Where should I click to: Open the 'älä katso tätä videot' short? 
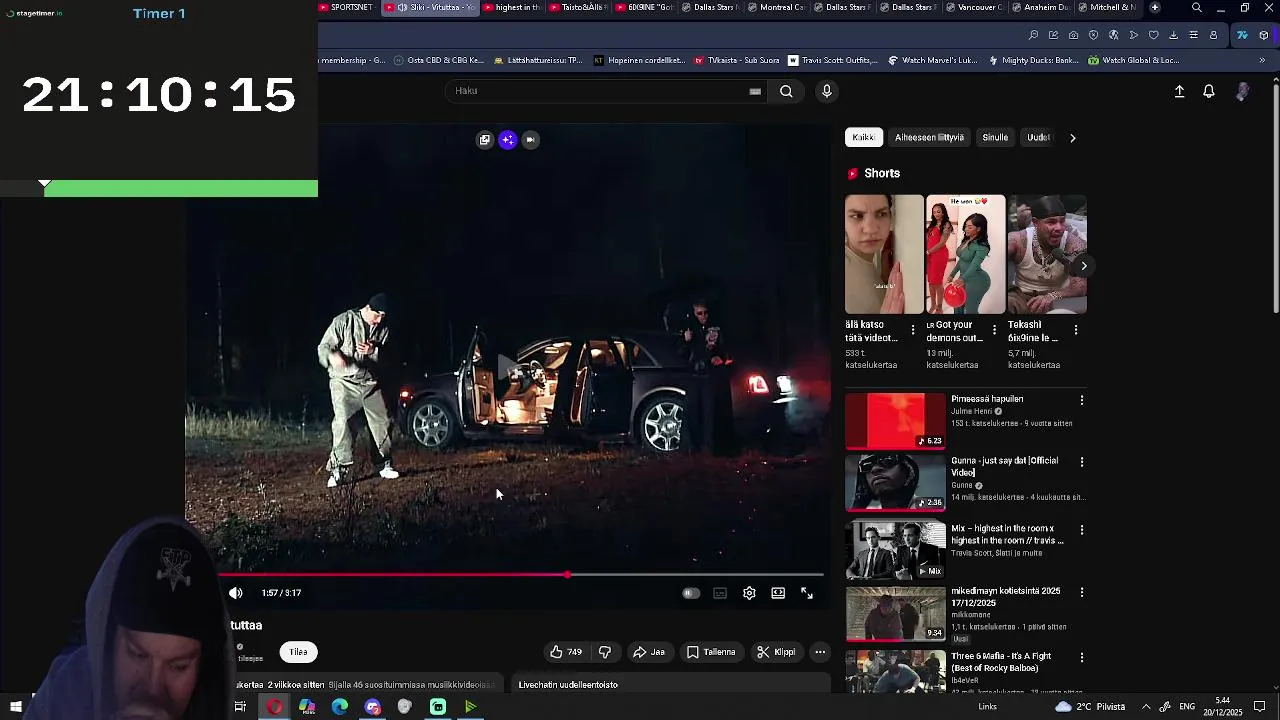pyautogui.click(x=884, y=255)
